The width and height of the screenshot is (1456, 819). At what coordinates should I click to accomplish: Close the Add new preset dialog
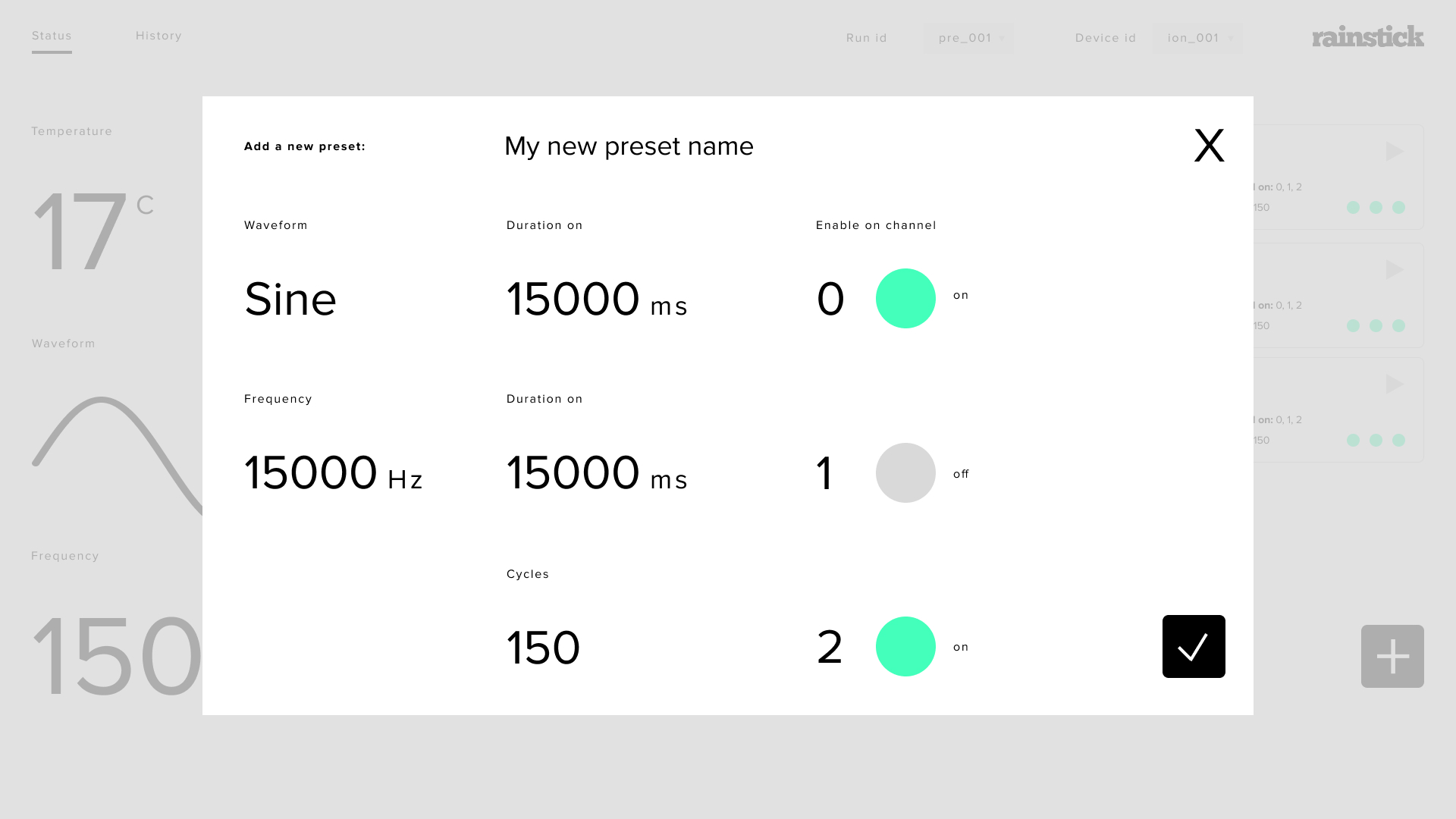coord(1209,146)
